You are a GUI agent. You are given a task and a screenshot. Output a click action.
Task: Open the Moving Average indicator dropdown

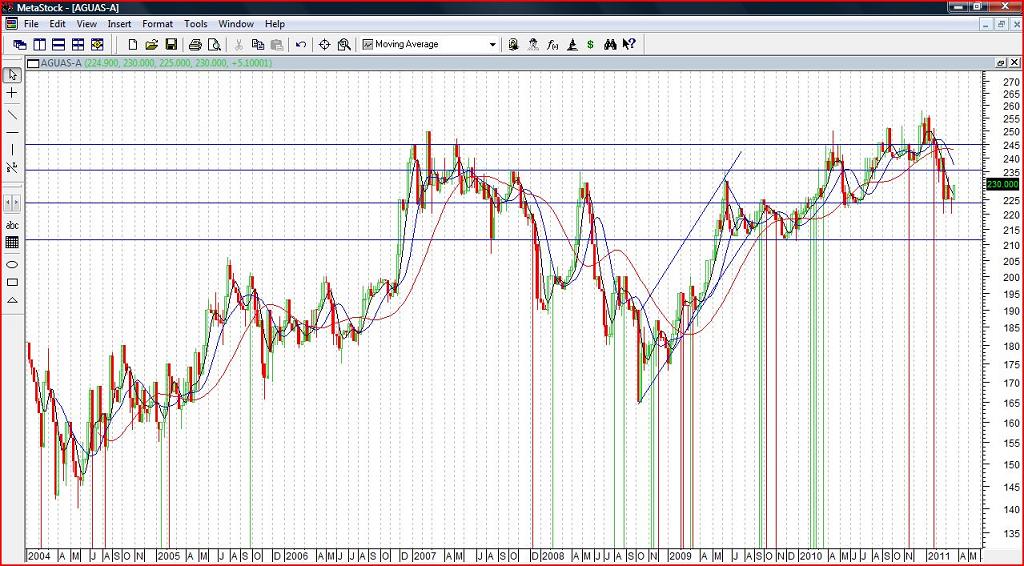click(492, 44)
